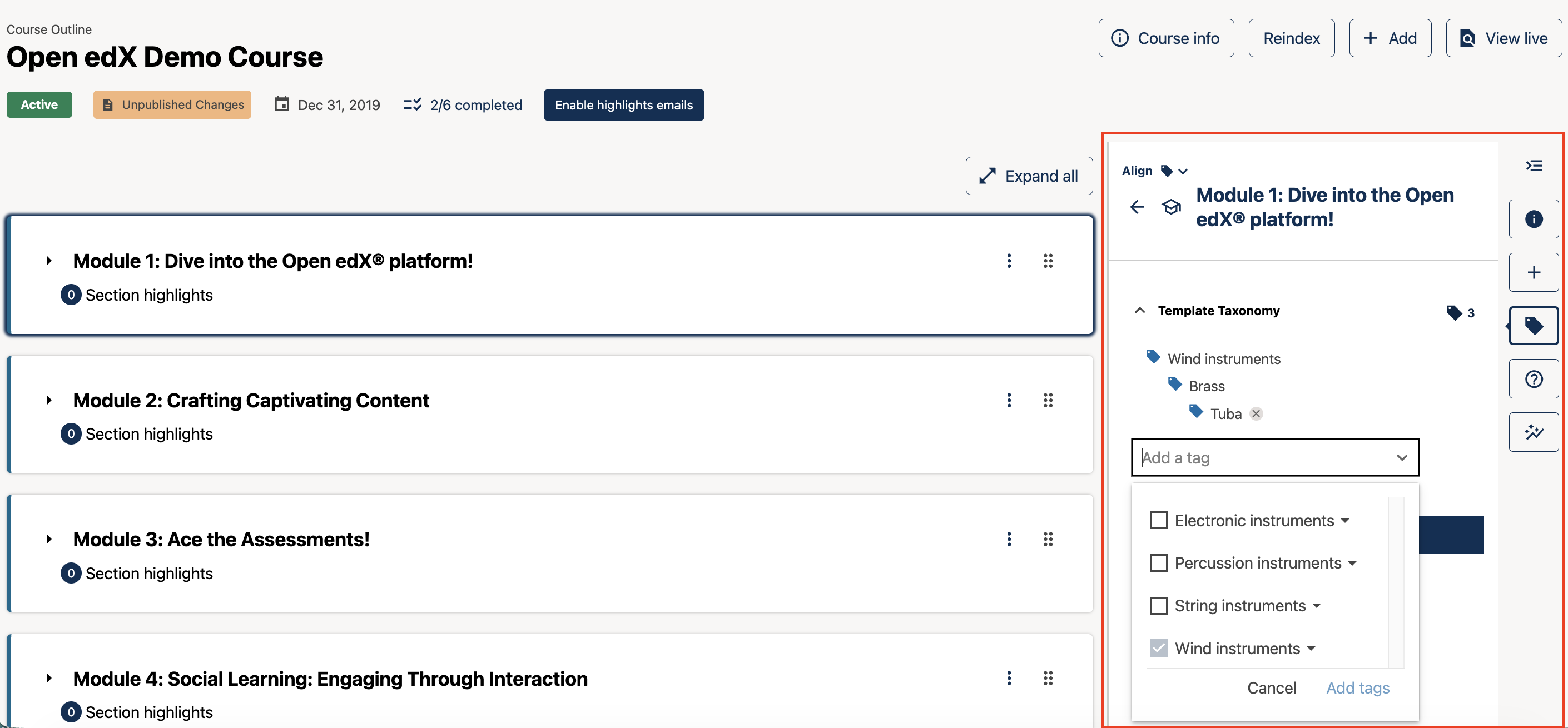Click Enable highlights emails
The height and width of the screenshot is (728, 1568).
click(623, 104)
